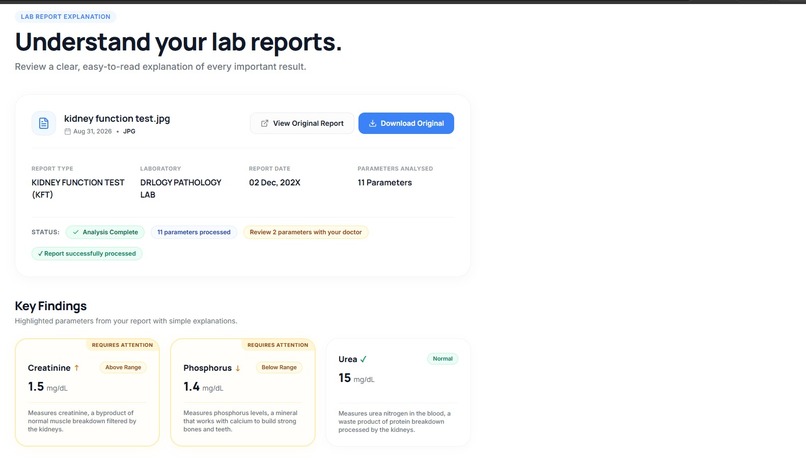The height and width of the screenshot is (466, 806).
Task: Click the Above Range badge on Creatinine card
Action: tap(123, 367)
